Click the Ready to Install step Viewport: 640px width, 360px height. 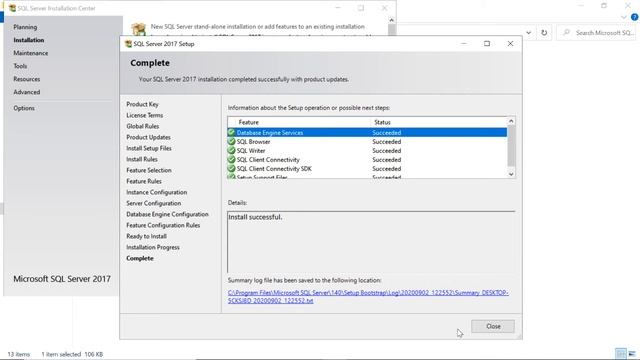pos(146,236)
